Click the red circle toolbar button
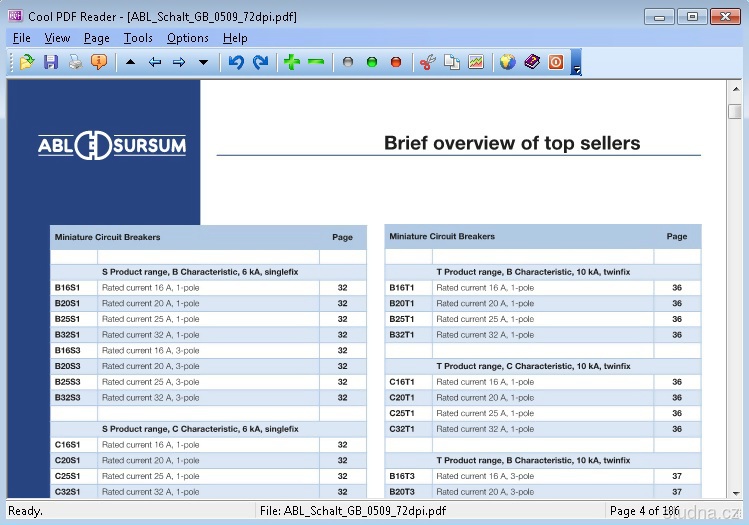The height and width of the screenshot is (525, 749). [x=396, y=62]
